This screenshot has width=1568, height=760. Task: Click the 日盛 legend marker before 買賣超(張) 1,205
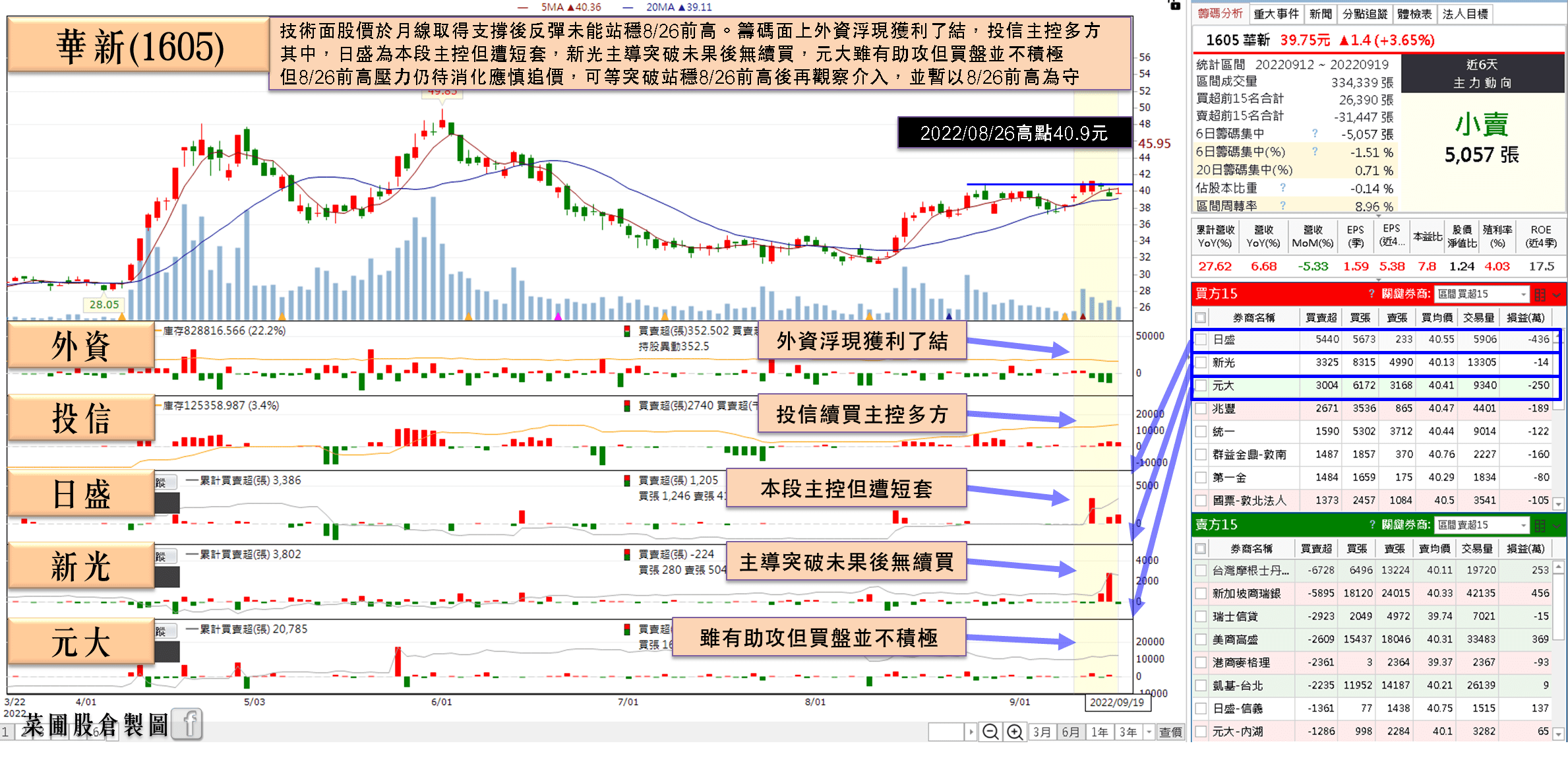click(x=627, y=481)
